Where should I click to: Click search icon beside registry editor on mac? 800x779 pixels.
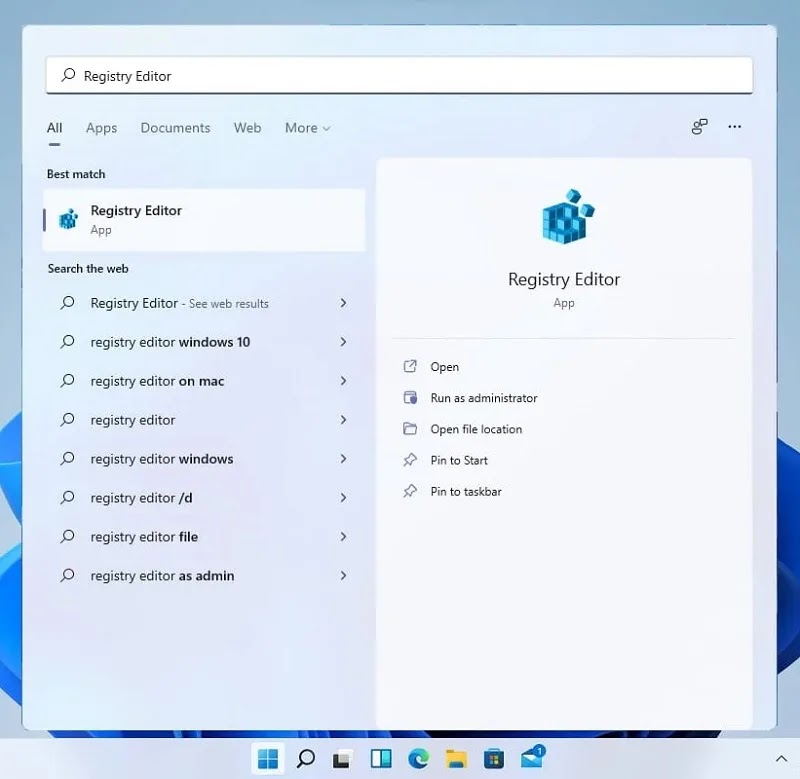[x=67, y=381]
